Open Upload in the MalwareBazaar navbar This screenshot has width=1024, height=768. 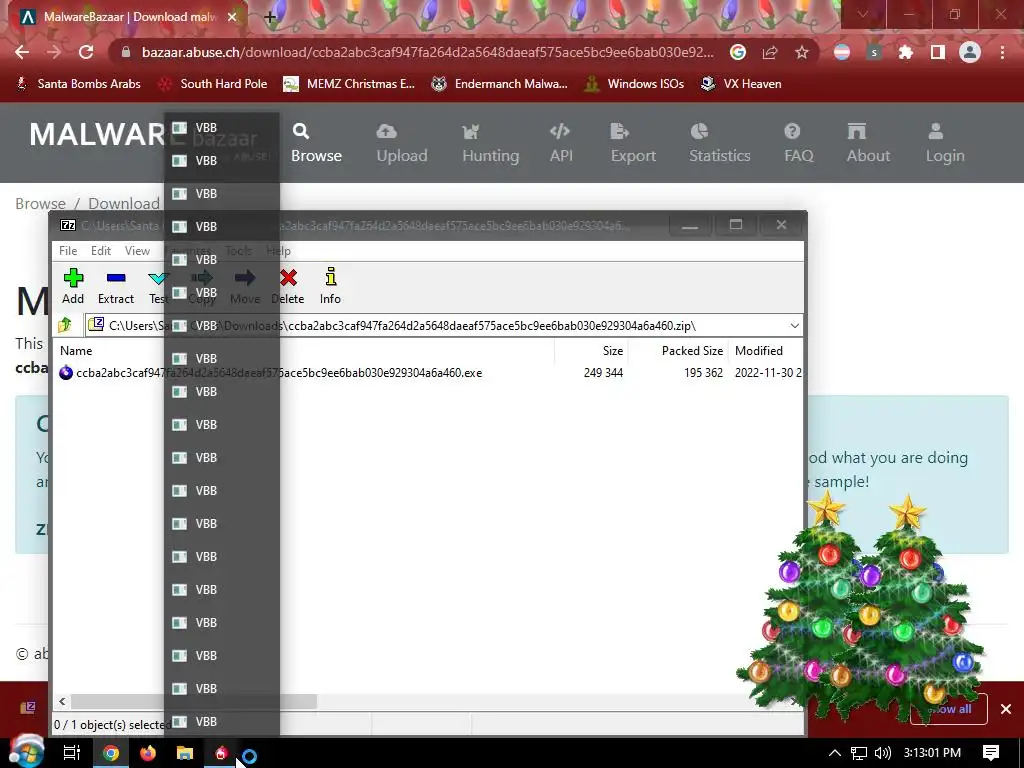click(402, 143)
